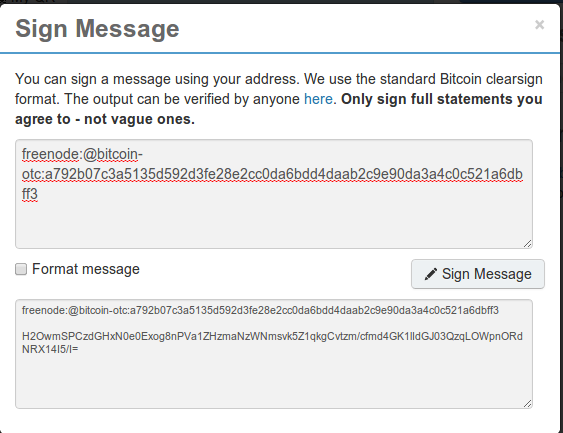Focus the signed output text area

coord(274,354)
